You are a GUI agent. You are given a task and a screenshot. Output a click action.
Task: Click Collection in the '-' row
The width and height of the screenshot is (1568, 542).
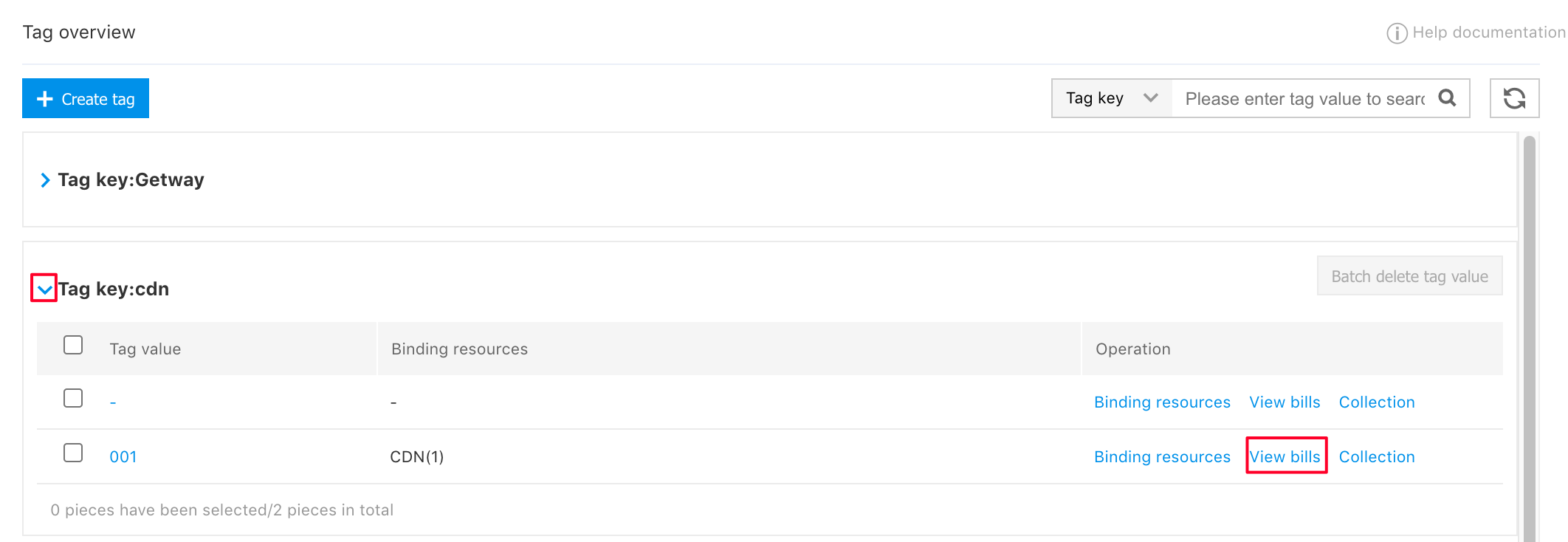[x=1377, y=402]
